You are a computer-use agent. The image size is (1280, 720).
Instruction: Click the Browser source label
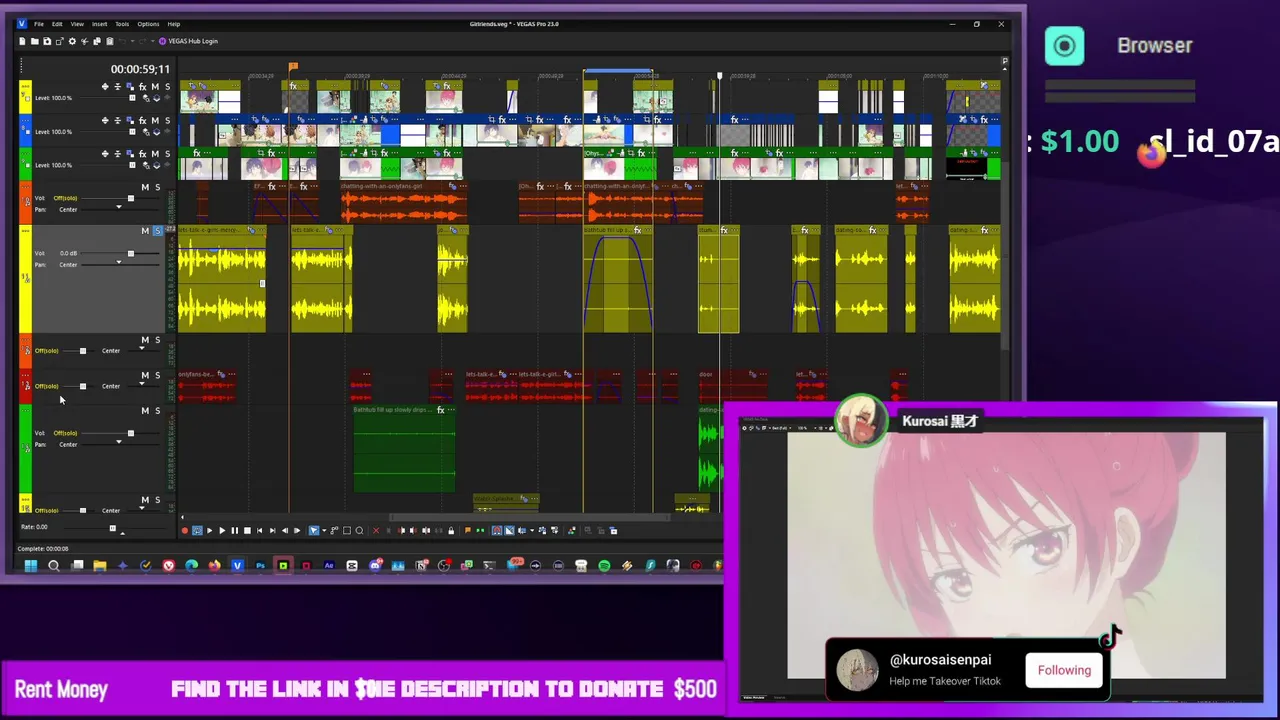(x=1155, y=45)
